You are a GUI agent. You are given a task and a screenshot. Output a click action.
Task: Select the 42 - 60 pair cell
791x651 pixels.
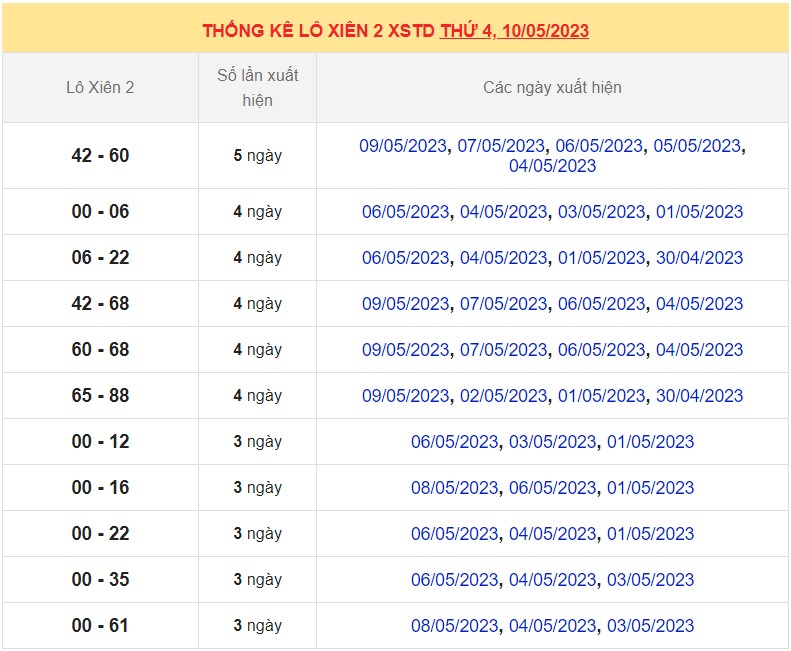point(100,156)
